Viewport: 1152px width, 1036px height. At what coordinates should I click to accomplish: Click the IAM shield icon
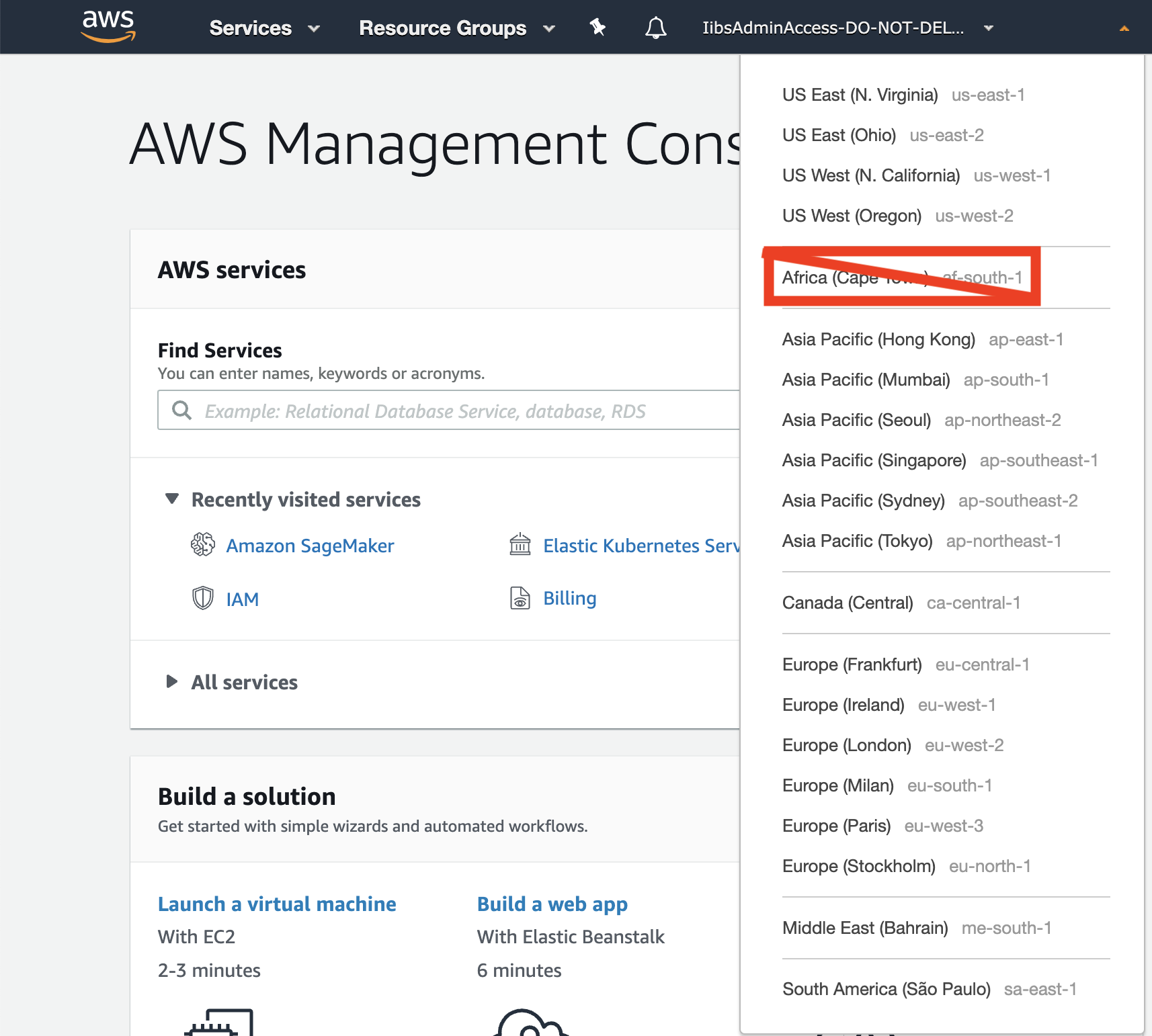203,597
